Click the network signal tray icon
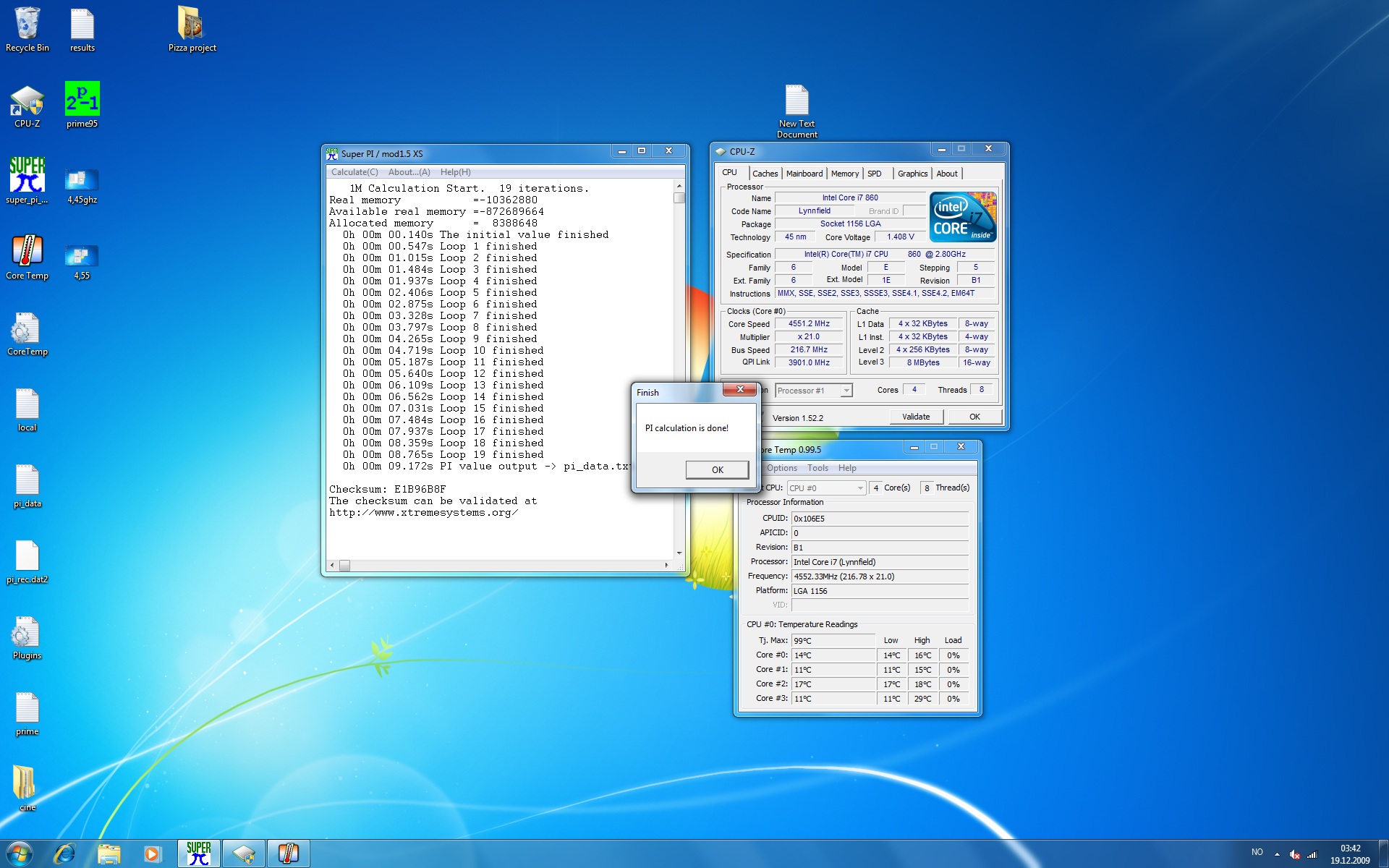The image size is (1389, 868). tap(1312, 854)
